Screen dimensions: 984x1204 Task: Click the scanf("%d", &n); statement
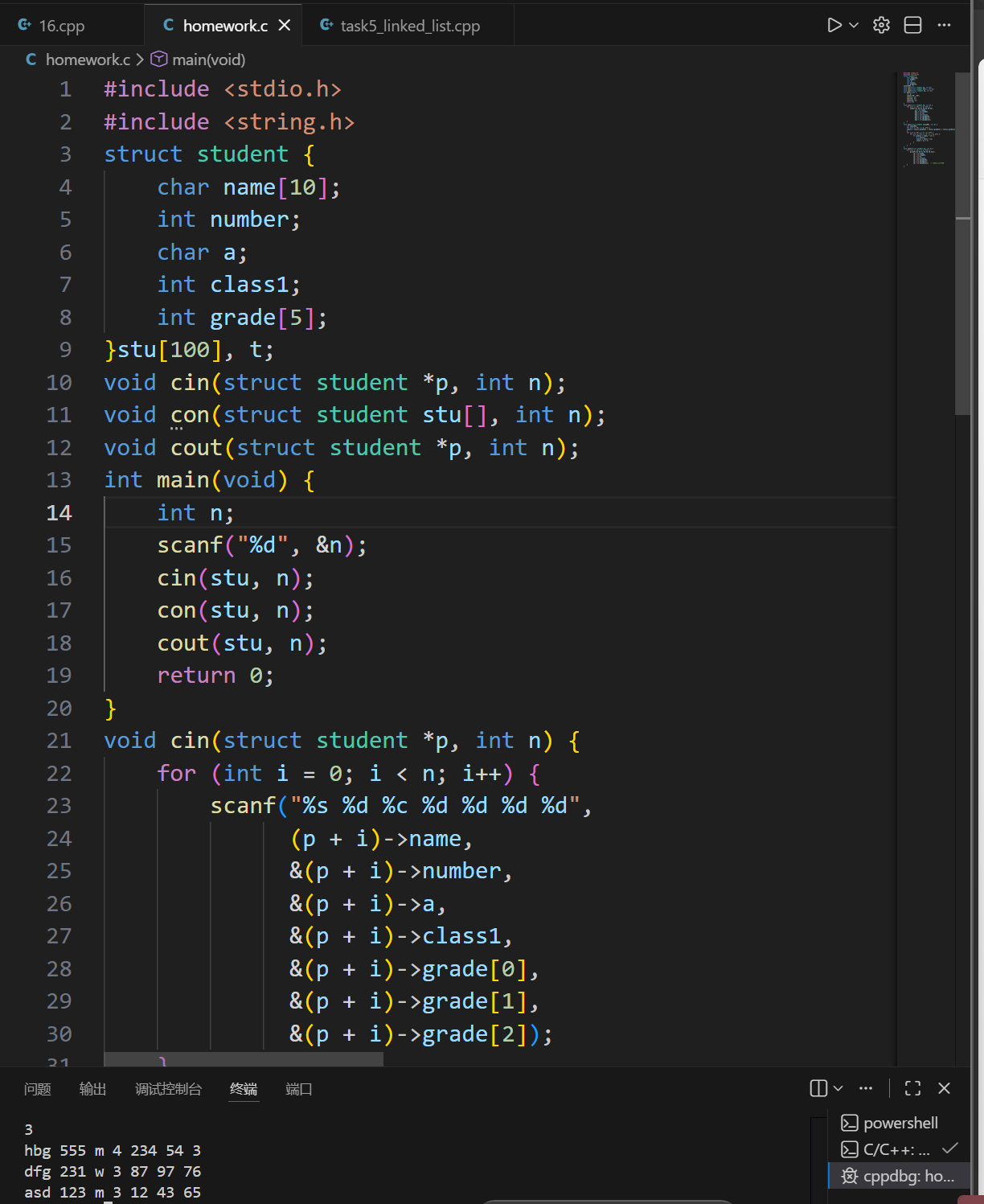(x=262, y=544)
